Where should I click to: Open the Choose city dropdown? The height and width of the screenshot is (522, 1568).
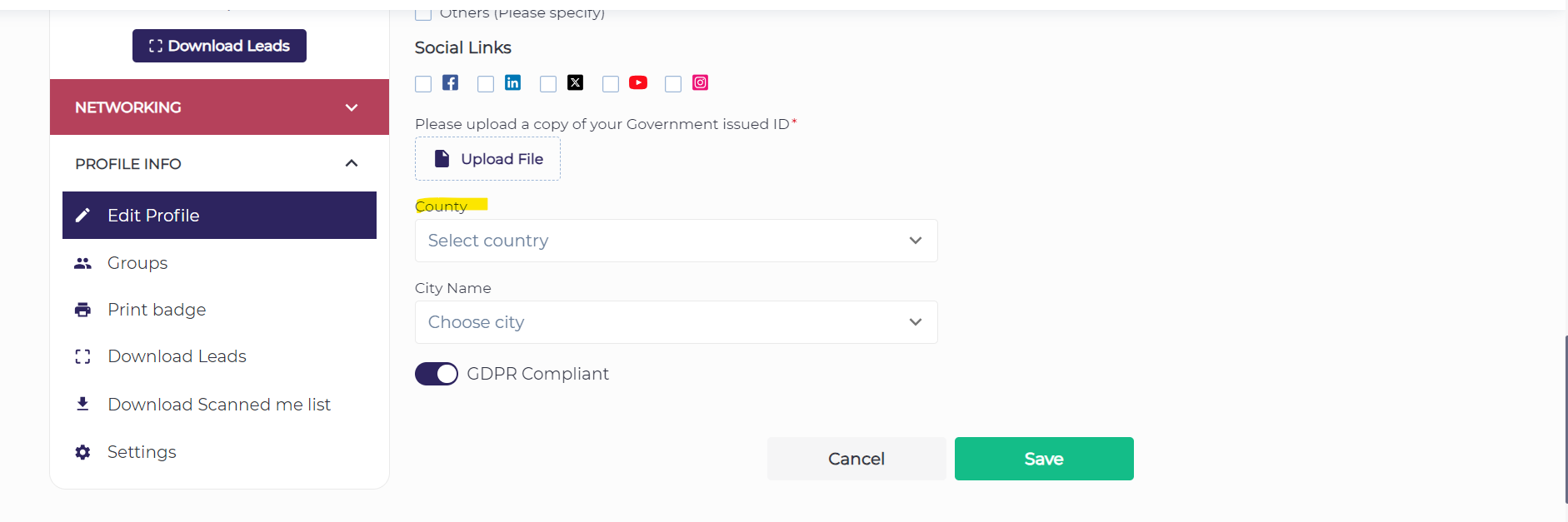[x=676, y=322]
